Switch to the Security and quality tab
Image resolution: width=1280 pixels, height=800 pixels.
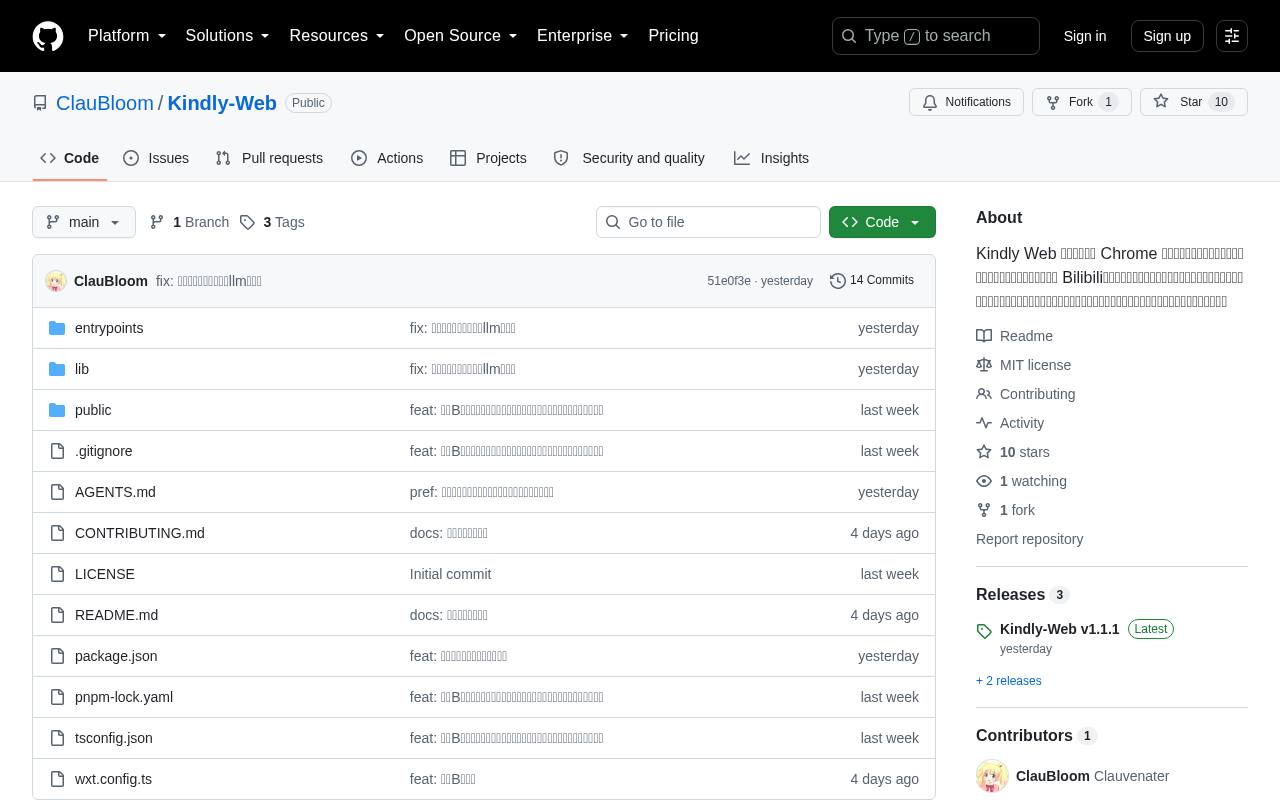click(x=629, y=158)
